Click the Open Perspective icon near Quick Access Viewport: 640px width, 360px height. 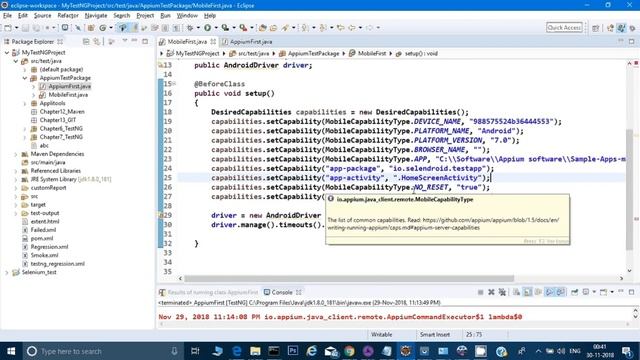coord(596,28)
